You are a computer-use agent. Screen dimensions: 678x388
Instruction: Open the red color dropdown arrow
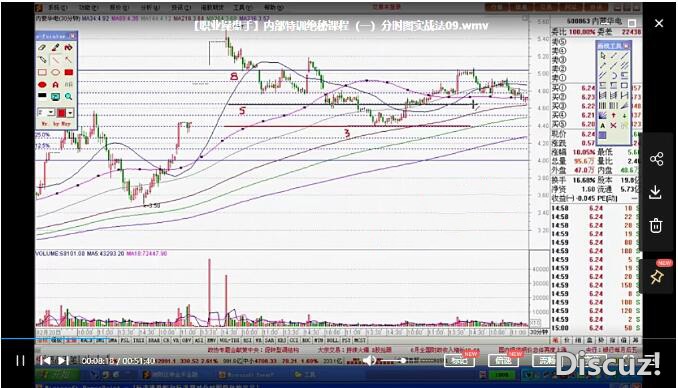tap(70, 112)
